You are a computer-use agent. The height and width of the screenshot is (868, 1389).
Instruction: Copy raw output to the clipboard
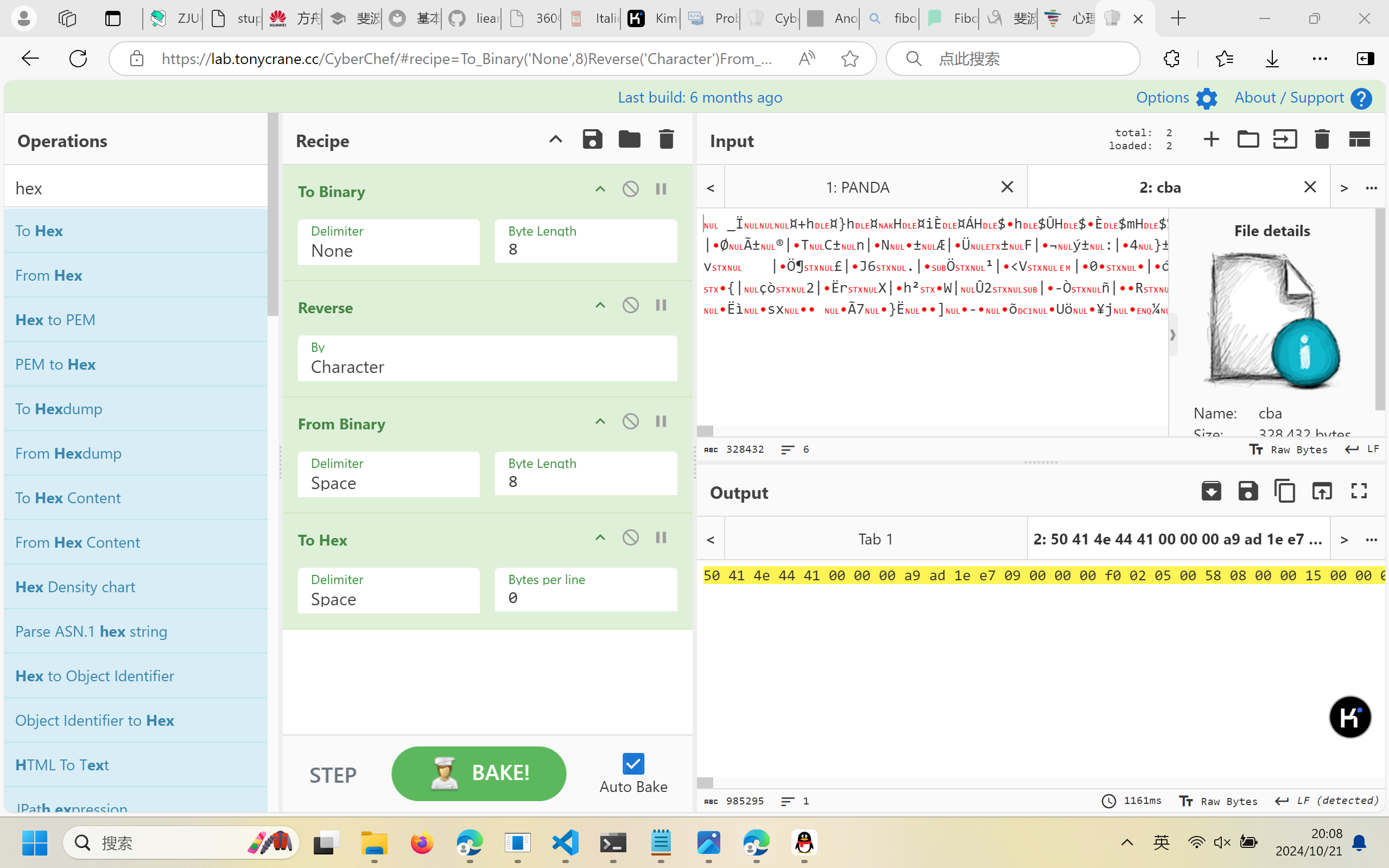1285,491
